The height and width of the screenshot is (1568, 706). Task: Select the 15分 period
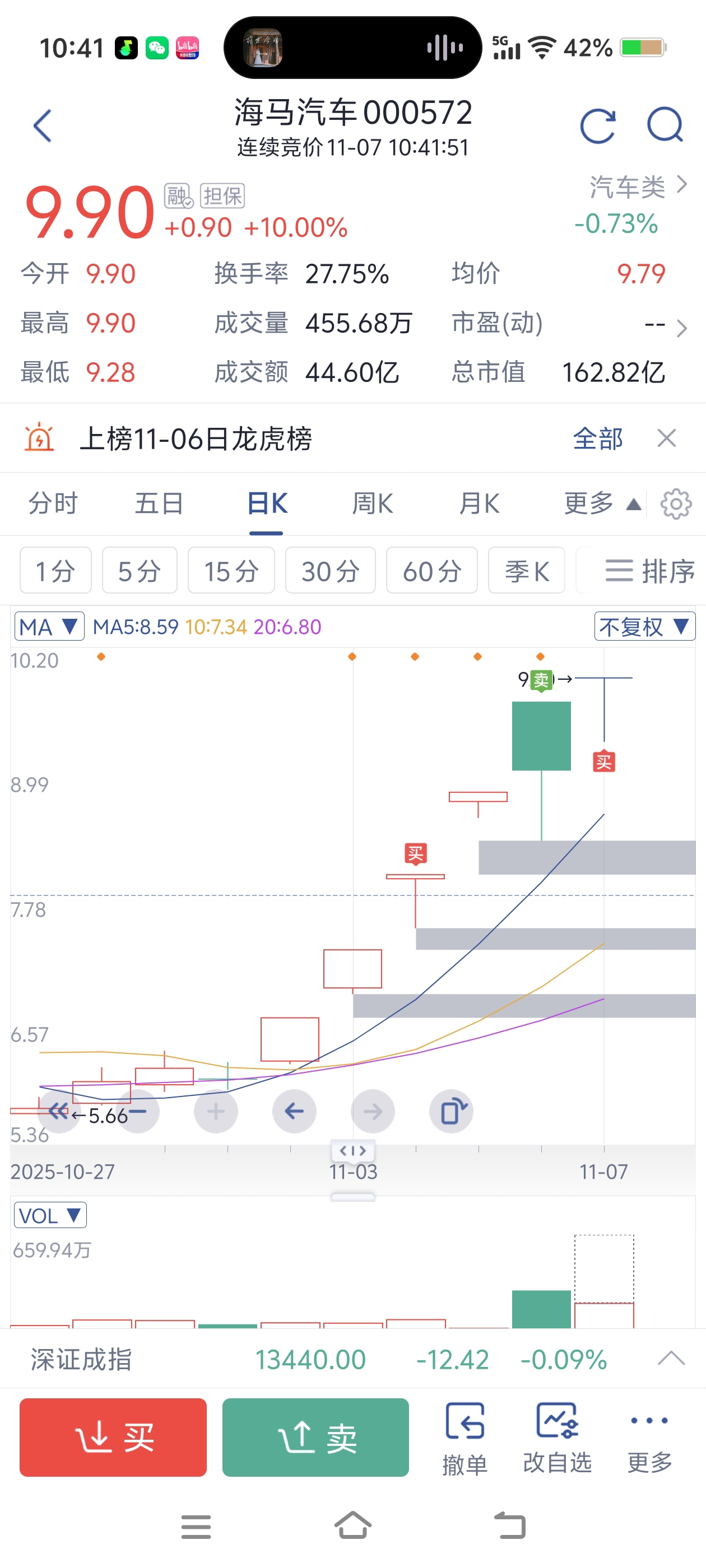coord(231,570)
